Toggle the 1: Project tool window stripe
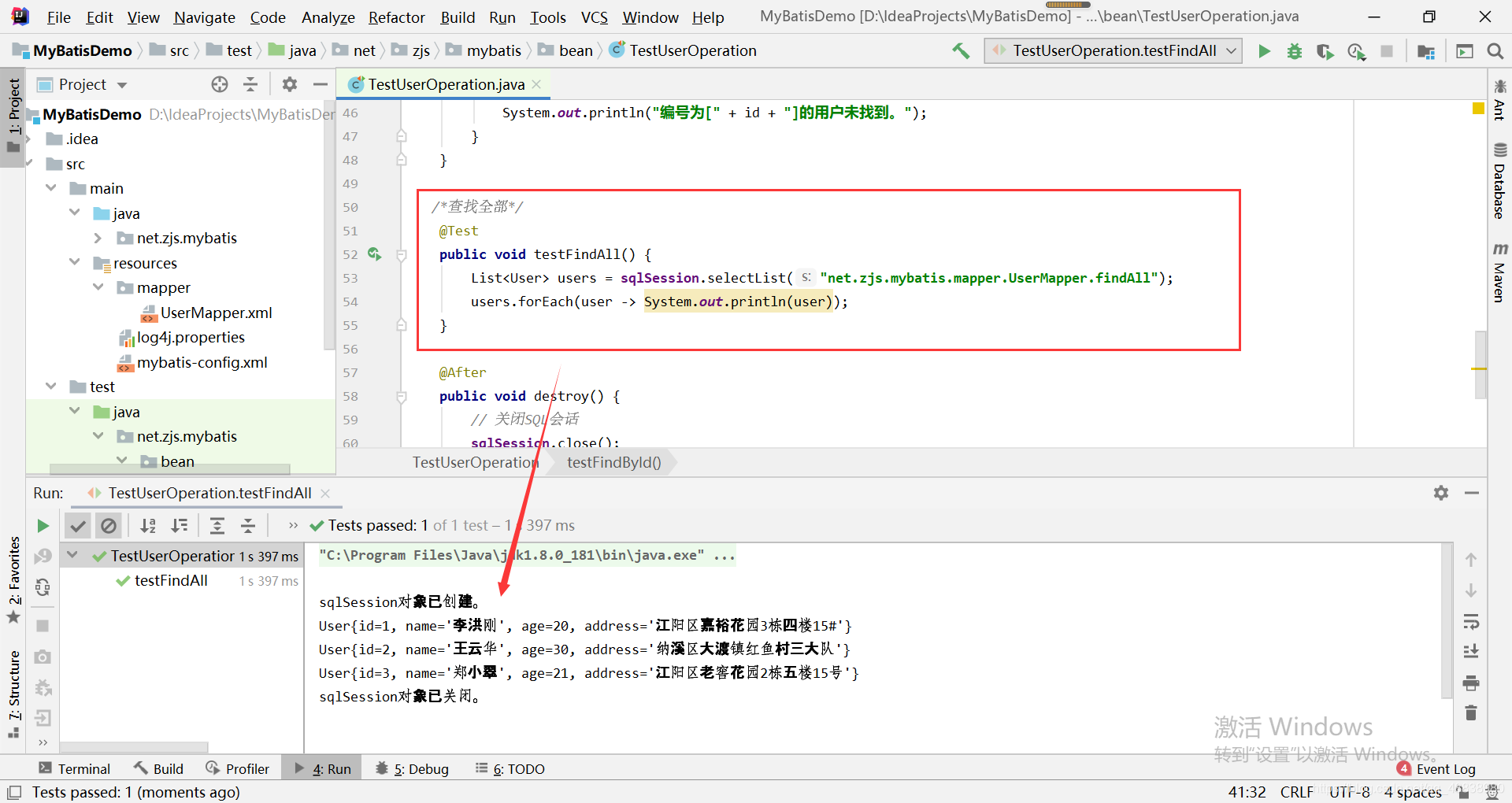This screenshot has height=803, width=1512. (x=13, y=117)
